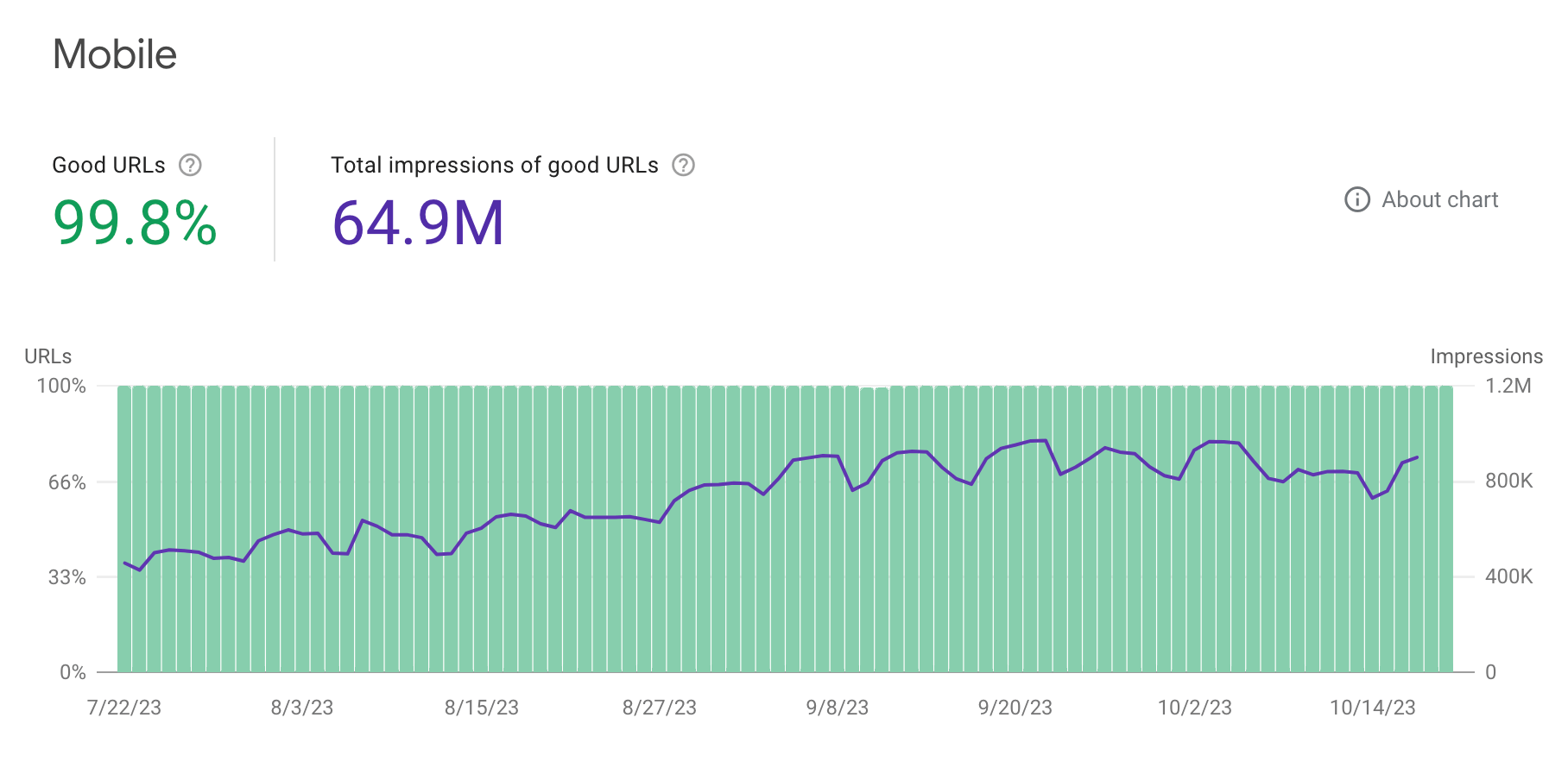
Task: Click the 10/14/23 date label
Action: click(1373, 708)
